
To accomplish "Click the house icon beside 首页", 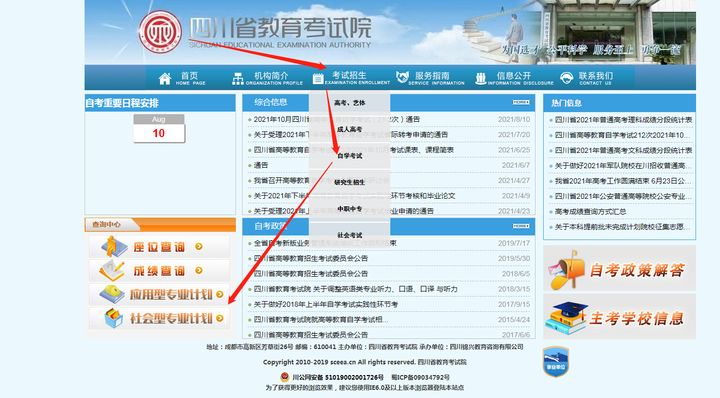I will coord(165,78).
